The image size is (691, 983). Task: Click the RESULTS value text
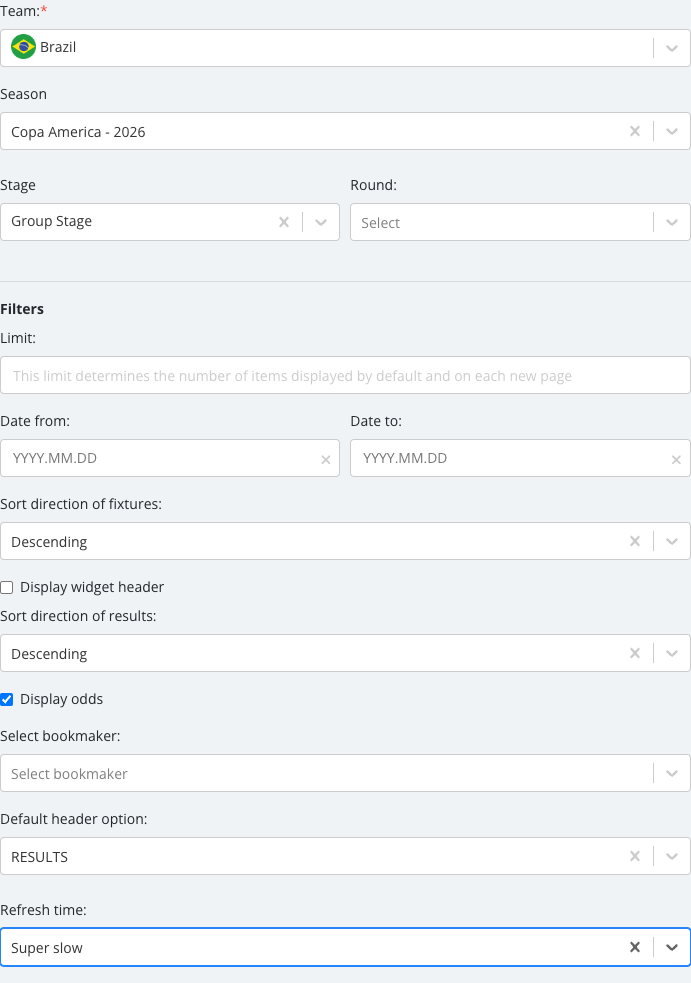(x=40, y=857)
